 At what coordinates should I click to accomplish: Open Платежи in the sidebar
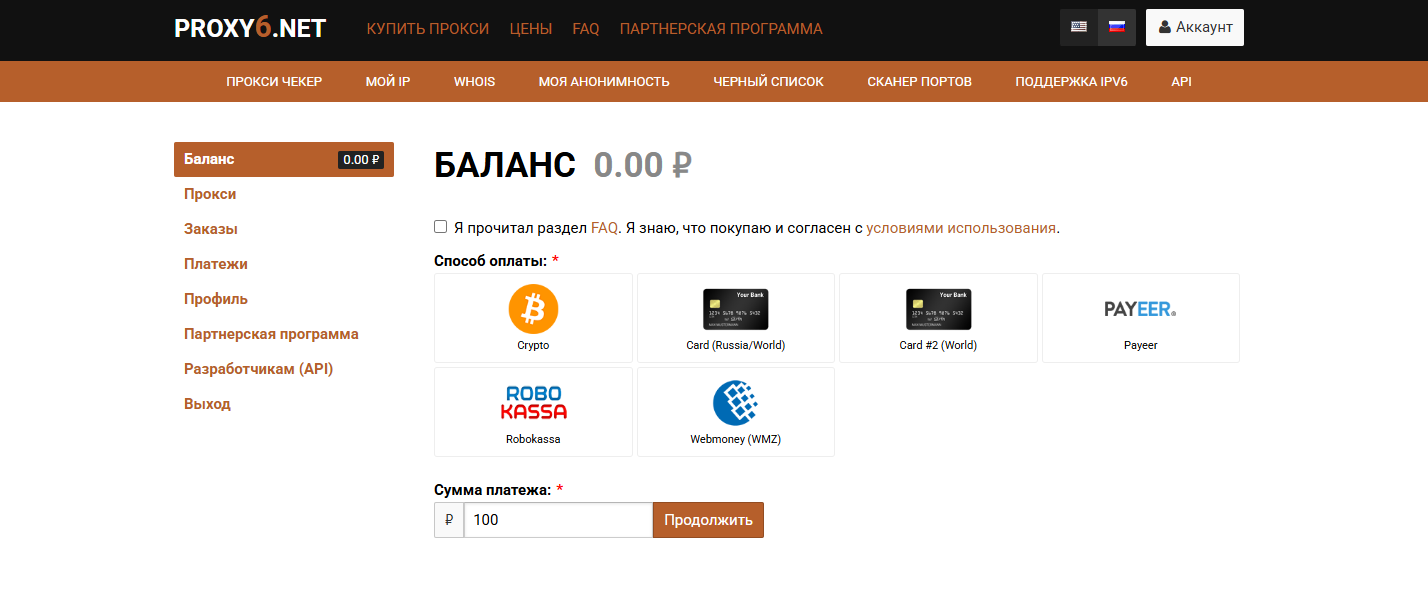[x=216, y=264]
